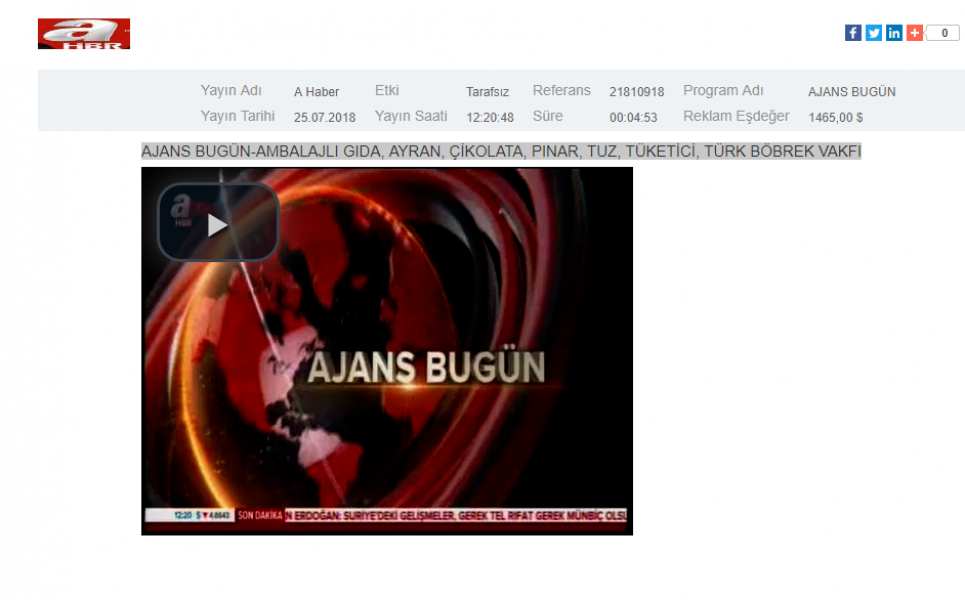The image size is (965, 600).
Task: Click the 'Etki' label
Action: click(387, 90)
